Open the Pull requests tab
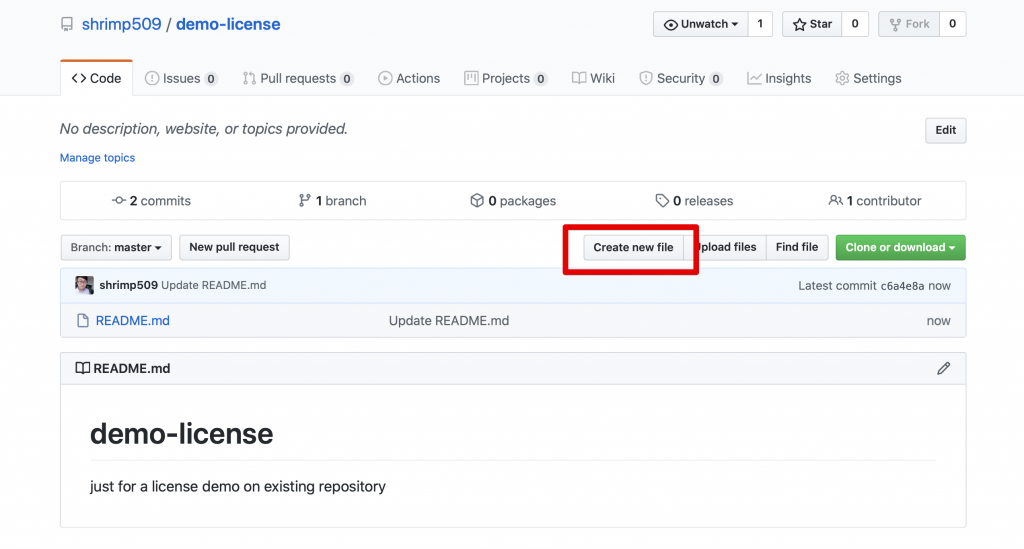 click(x=298, y=78)
